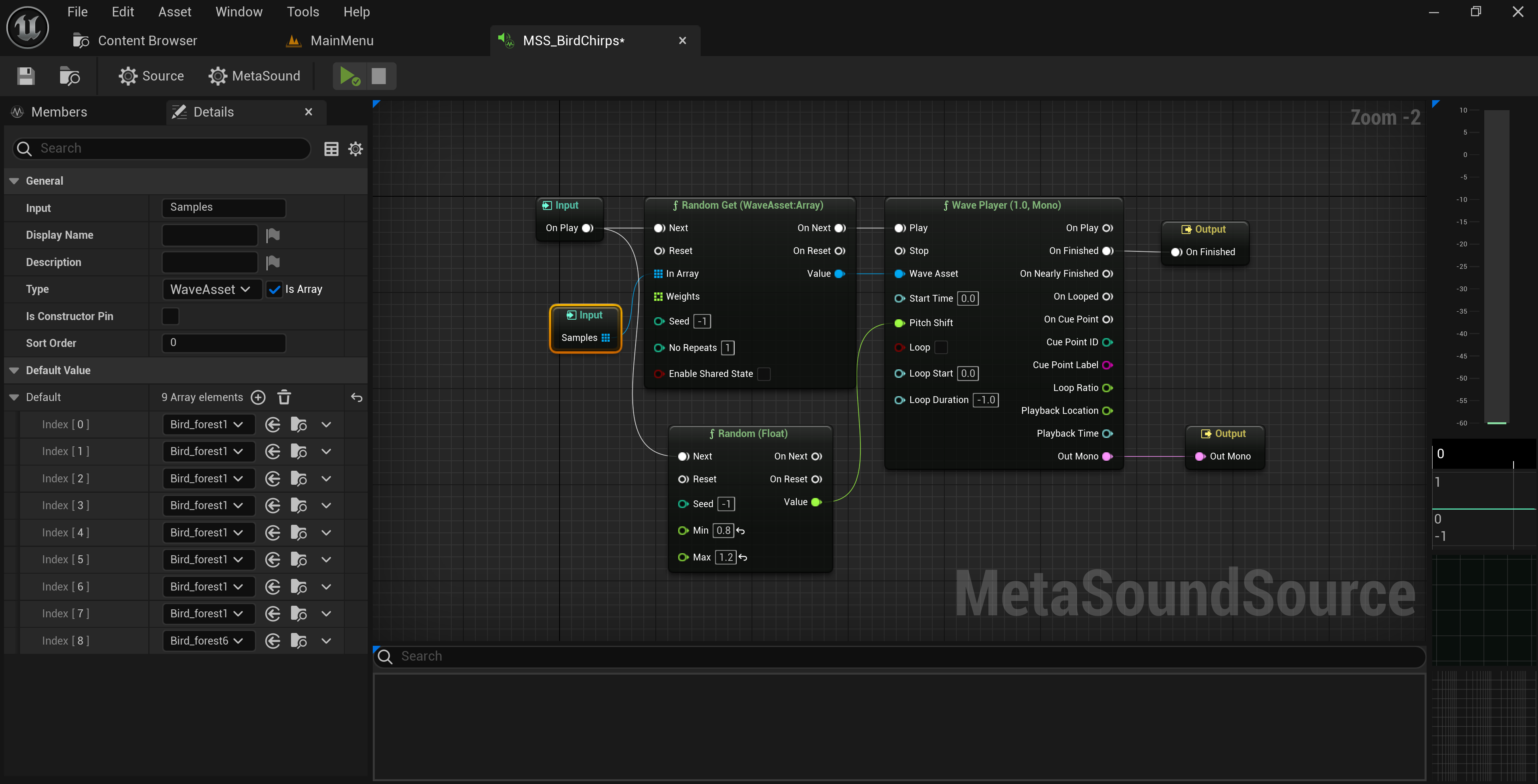This screenshot has height=784, width=1538.
Task: Toggle property matrix view icon in Details
Action: tap(331, 149)
